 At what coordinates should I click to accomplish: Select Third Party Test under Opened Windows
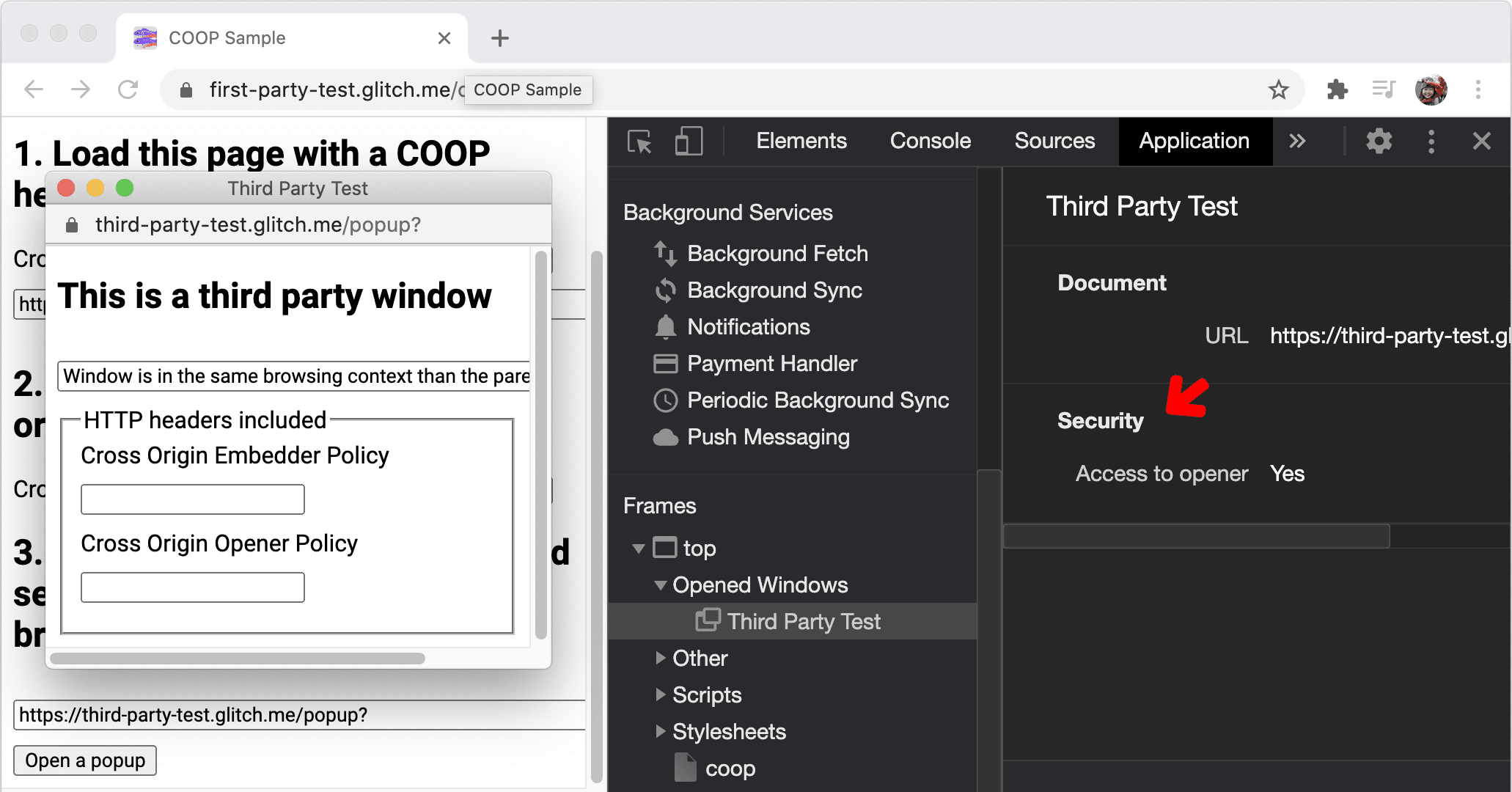pyautogui.click(x=805, y=622)
